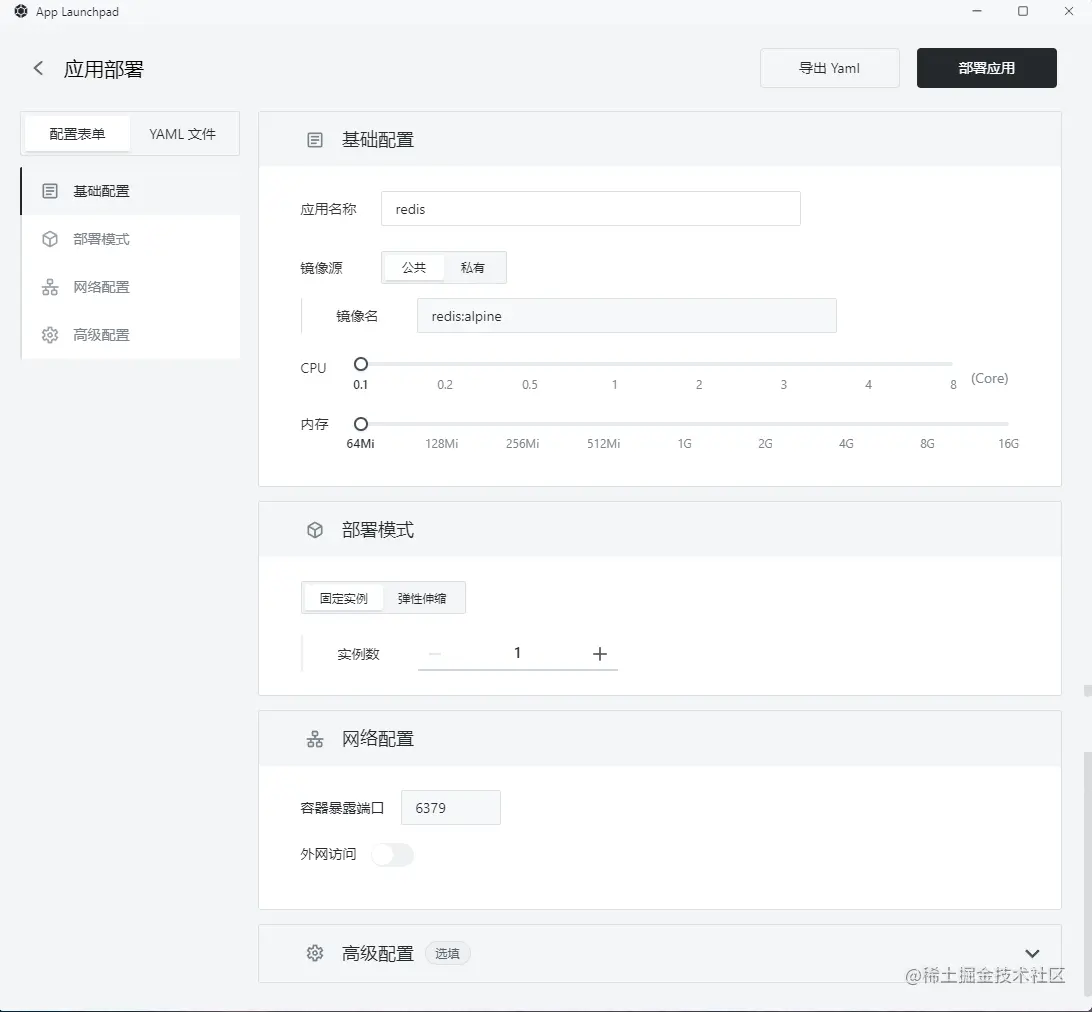Set CPU slider to 1 core mark
Screen dimensions: 1092x1012
[614, 384]
